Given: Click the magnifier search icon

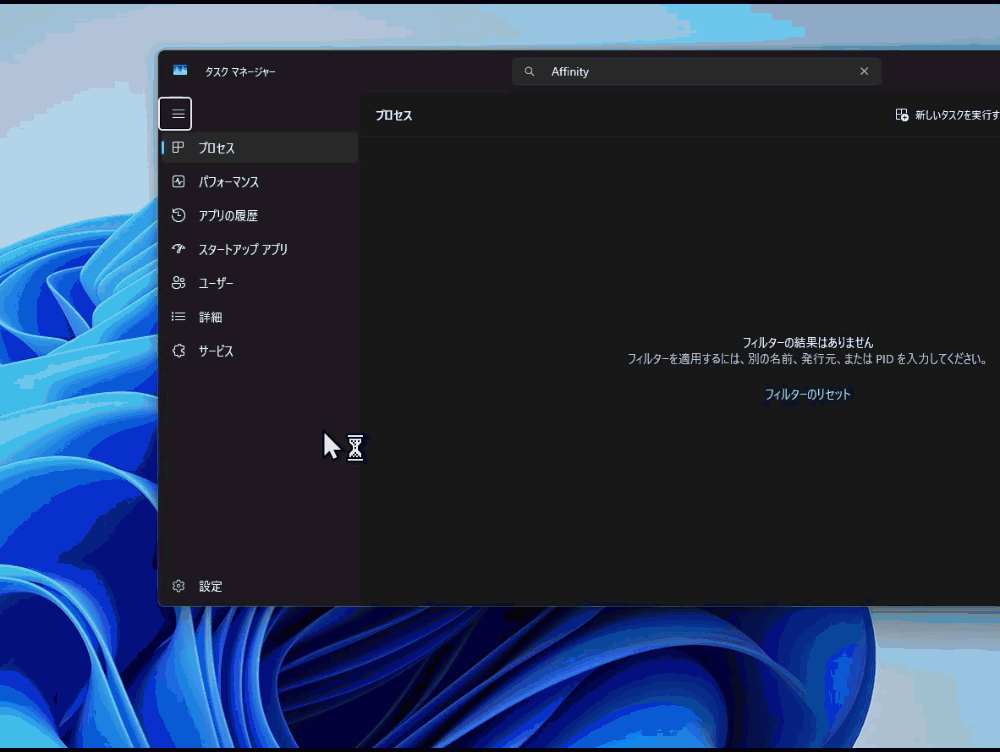Looking at the screenshot, I should click(x=530, y=72).
